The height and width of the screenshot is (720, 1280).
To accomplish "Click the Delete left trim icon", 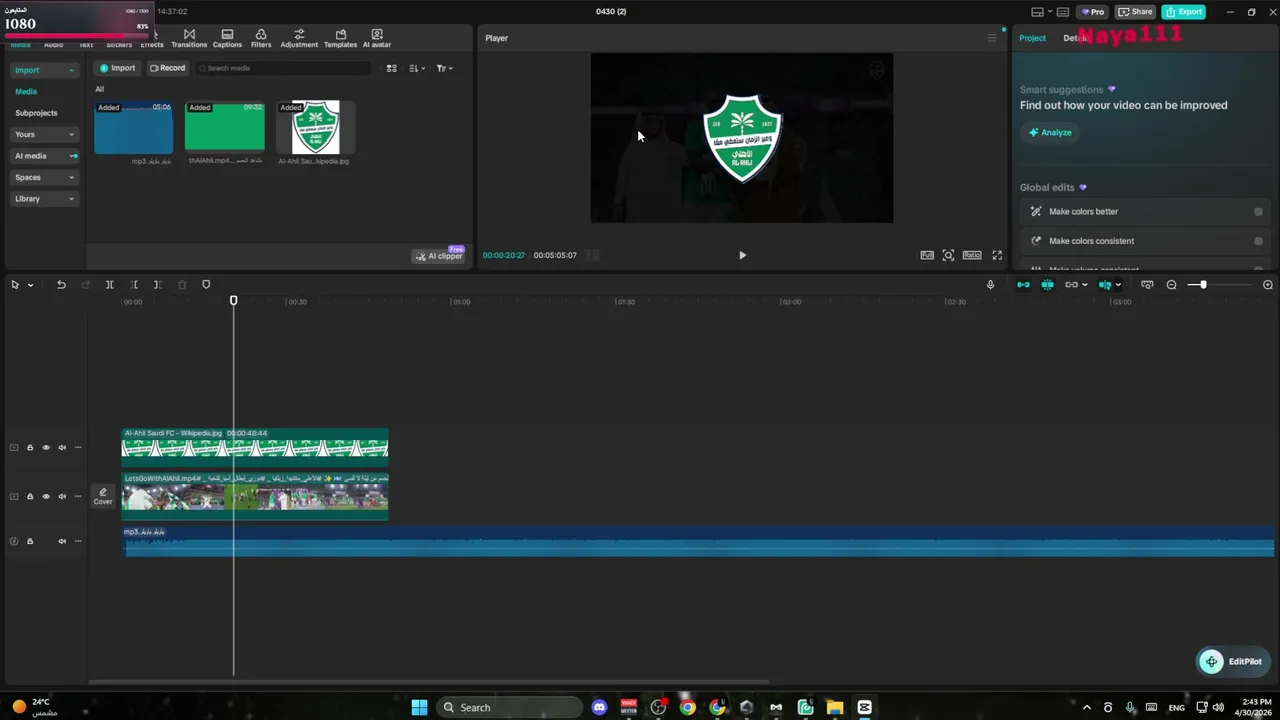I will click(x=134, y=285).
